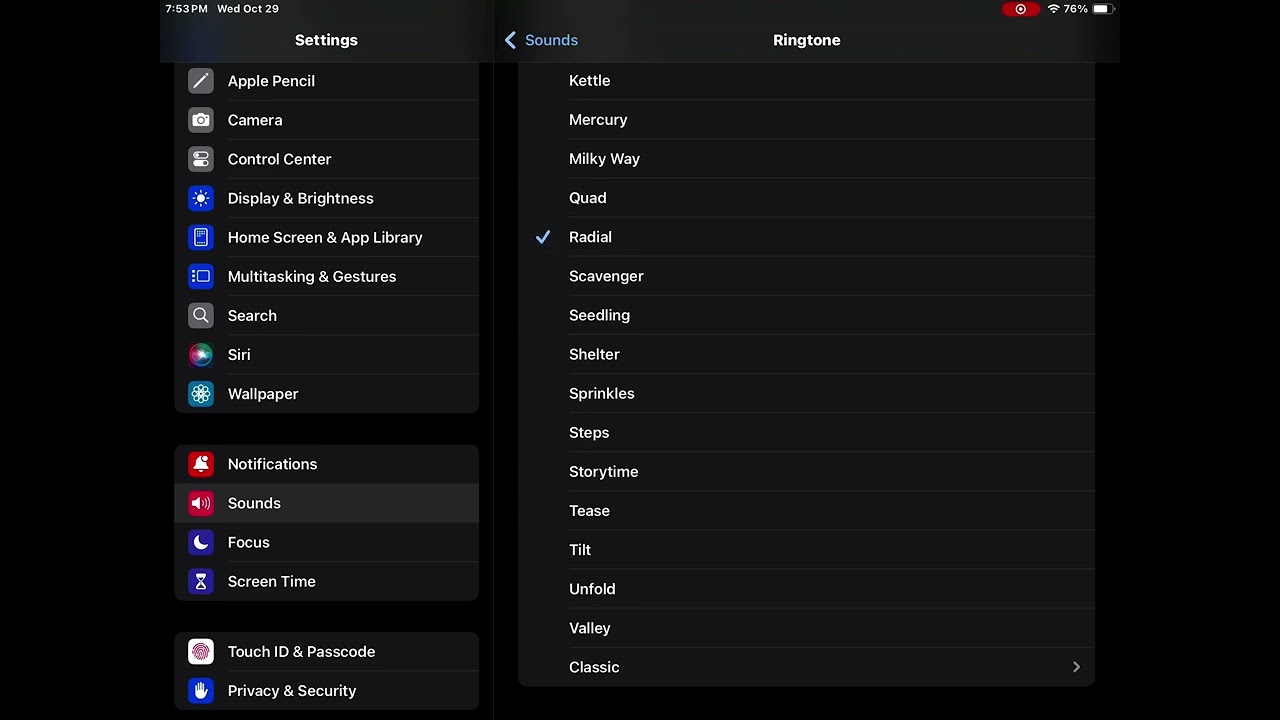Select the Scavenger ringtone
This screenshot has width=1280, height=720.
806,276
